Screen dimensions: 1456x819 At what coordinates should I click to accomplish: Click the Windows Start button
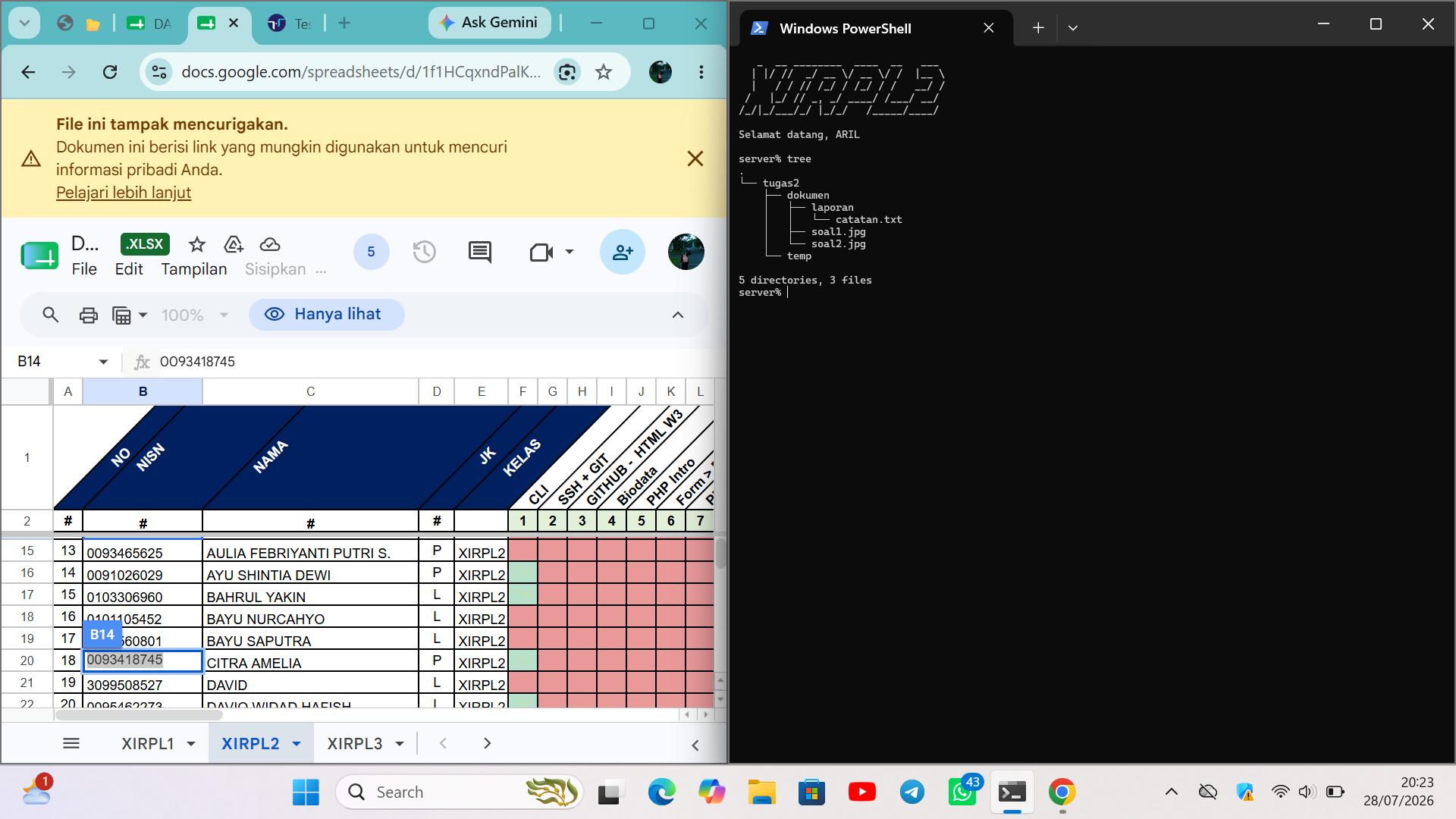point(306,792)
